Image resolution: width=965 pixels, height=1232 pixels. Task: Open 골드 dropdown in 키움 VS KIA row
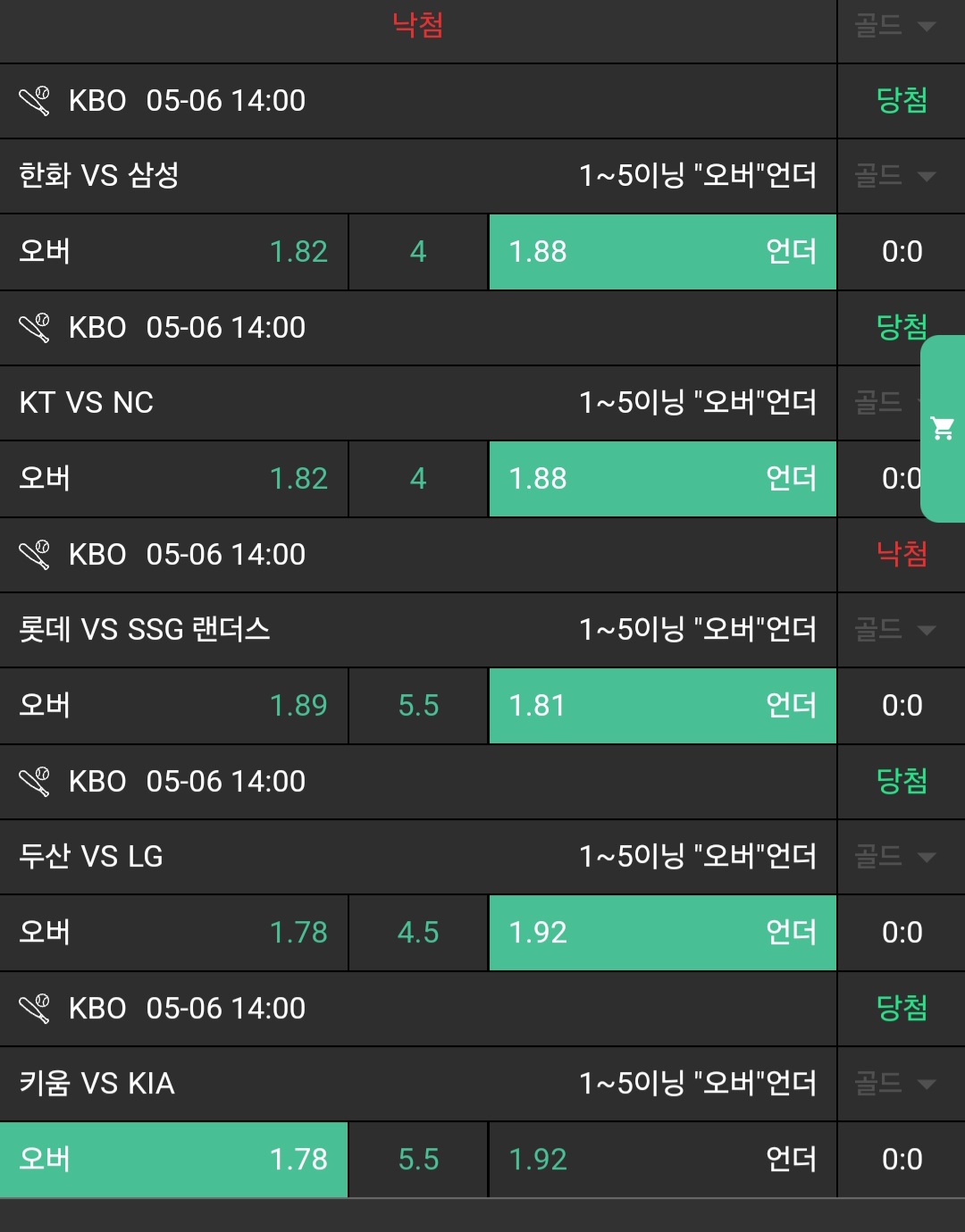(895, 1084)
